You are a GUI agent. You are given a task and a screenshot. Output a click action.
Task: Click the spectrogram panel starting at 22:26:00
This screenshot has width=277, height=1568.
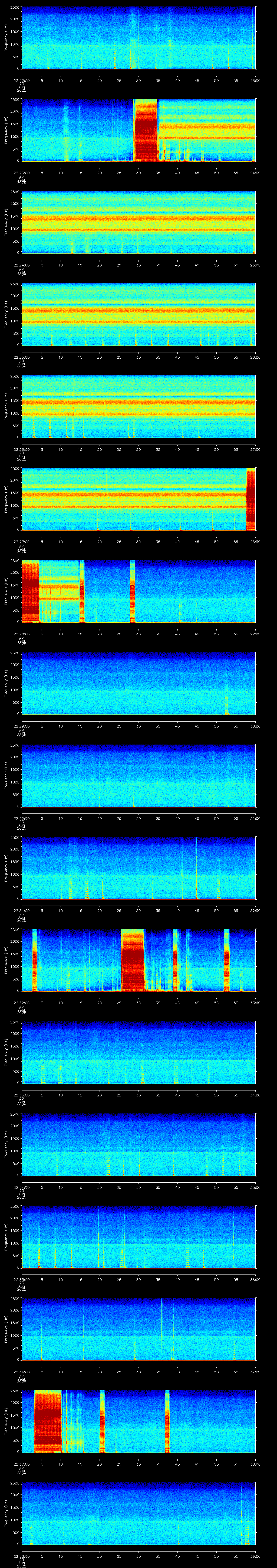coord(138,407)
